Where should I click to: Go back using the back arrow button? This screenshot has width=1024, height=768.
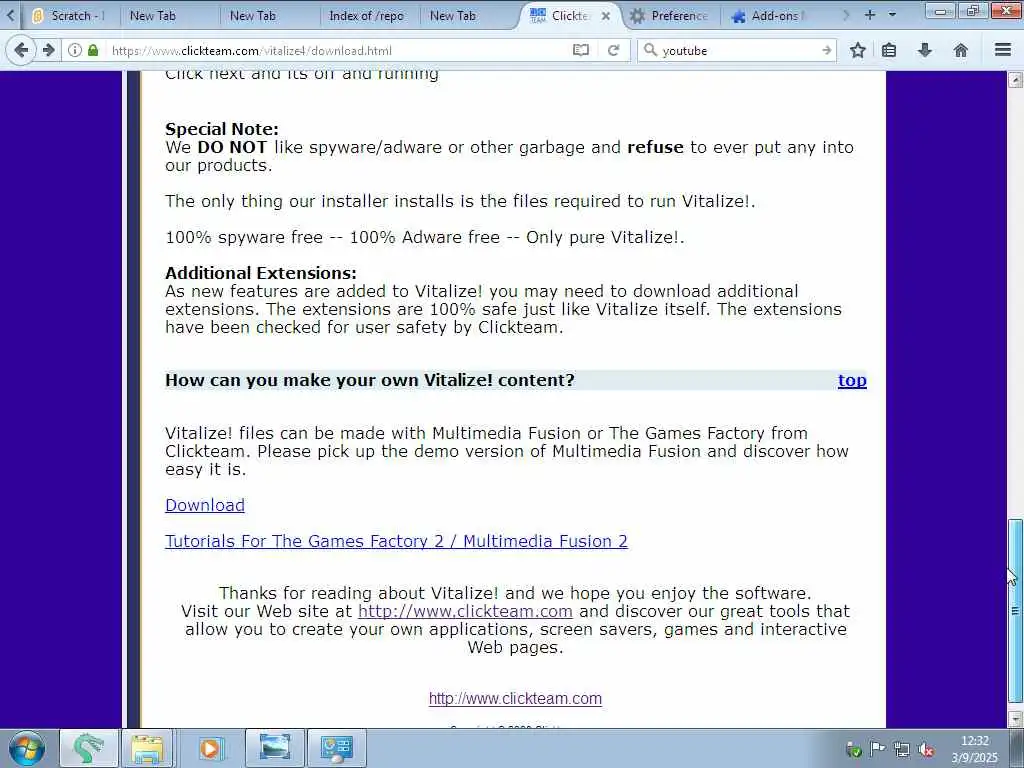21,50
